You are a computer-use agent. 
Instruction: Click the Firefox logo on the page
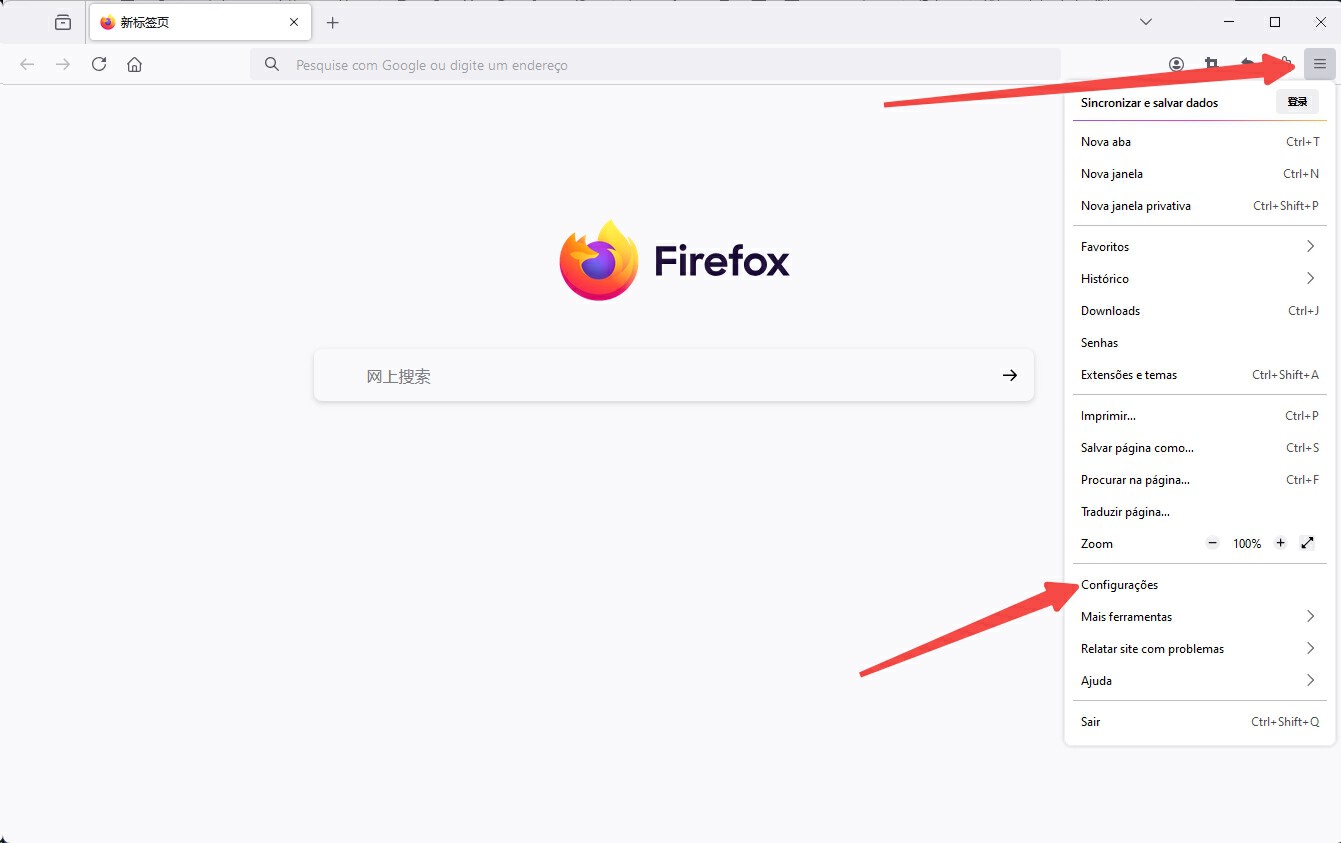tap(598, 260)
